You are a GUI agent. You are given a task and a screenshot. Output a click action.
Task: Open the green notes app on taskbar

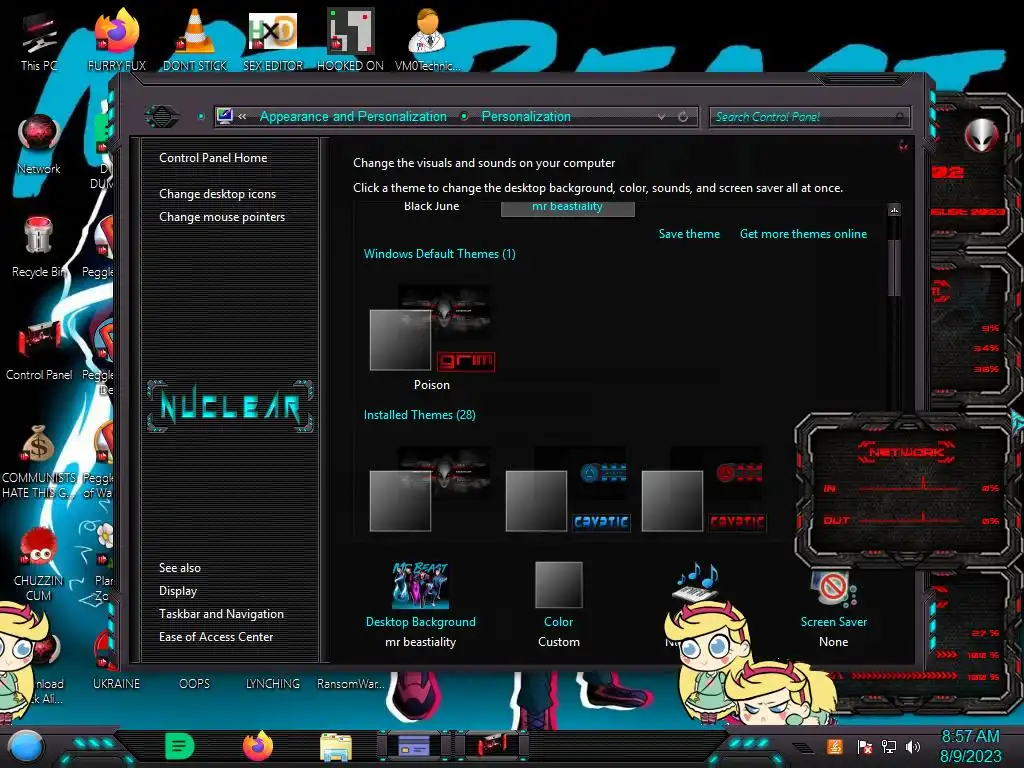[180, 746]
